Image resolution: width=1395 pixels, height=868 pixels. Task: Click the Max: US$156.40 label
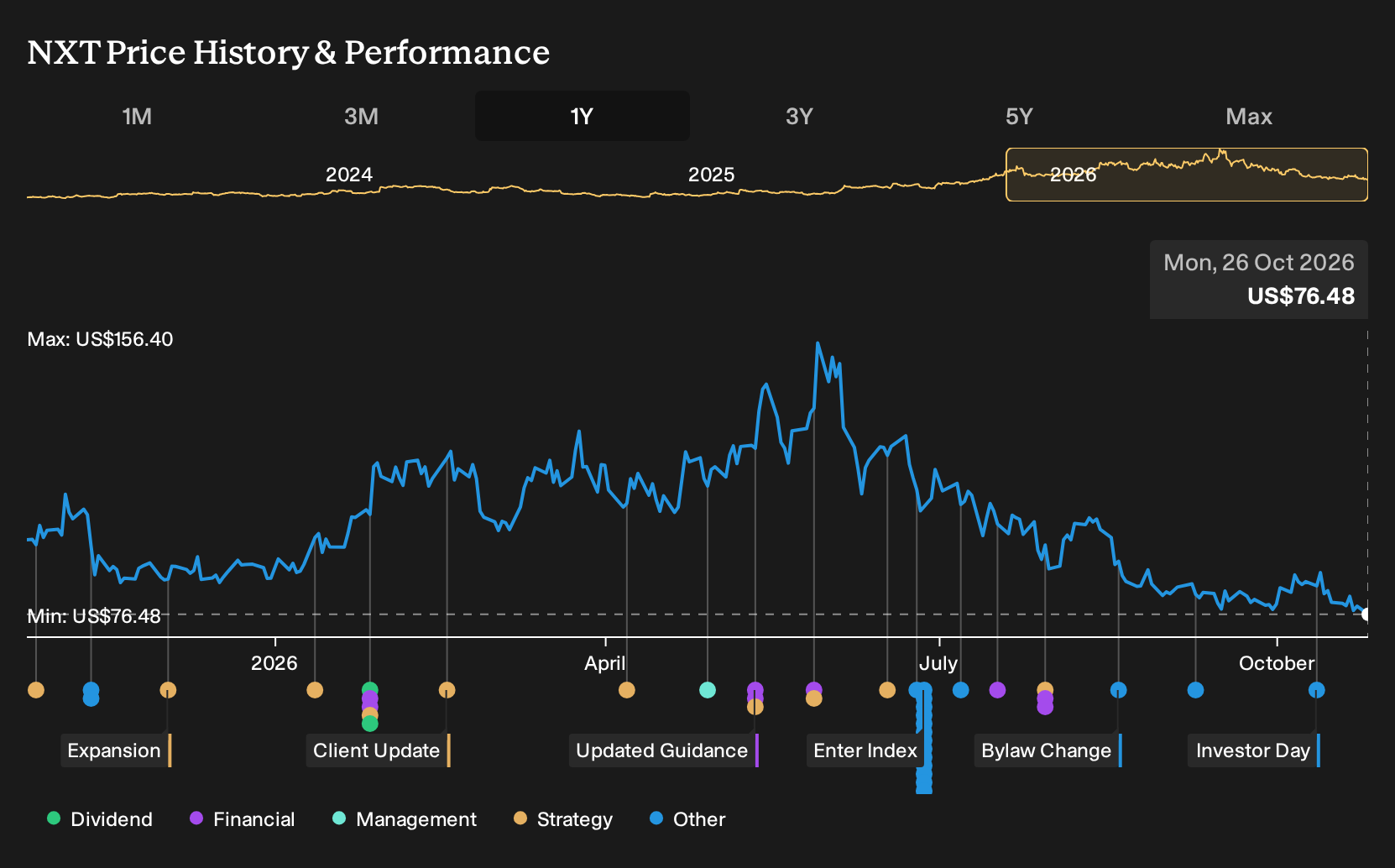coord(100,339)
